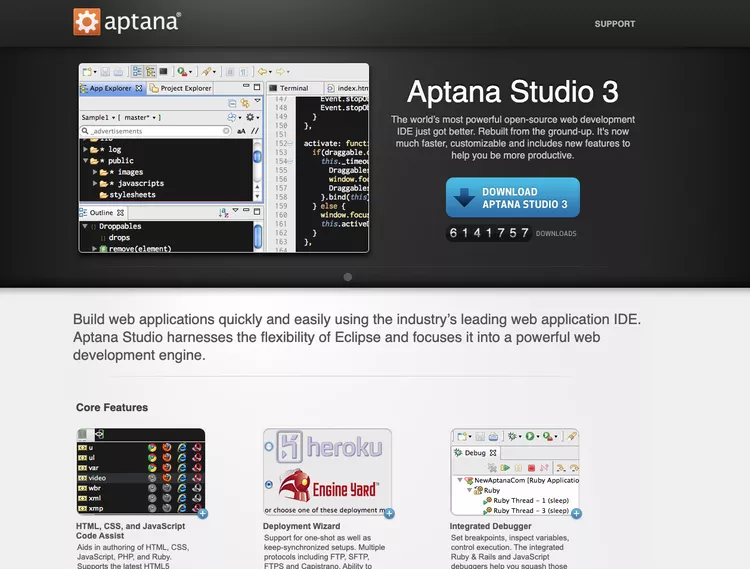Open the SUPPORT link

click(615, 24)
